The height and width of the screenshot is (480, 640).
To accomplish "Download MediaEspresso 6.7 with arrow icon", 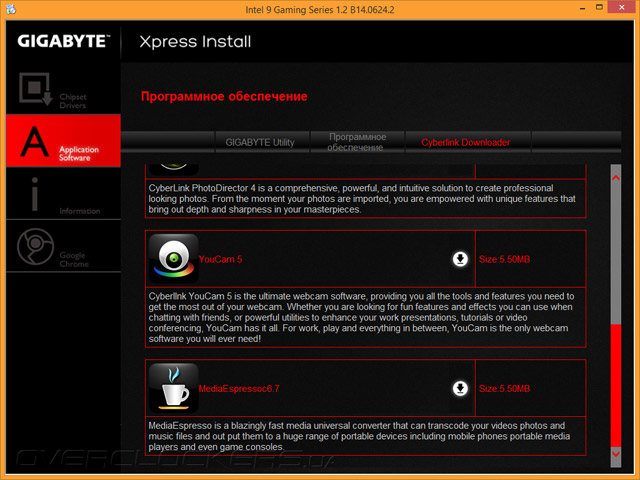I will coord(460,388).
